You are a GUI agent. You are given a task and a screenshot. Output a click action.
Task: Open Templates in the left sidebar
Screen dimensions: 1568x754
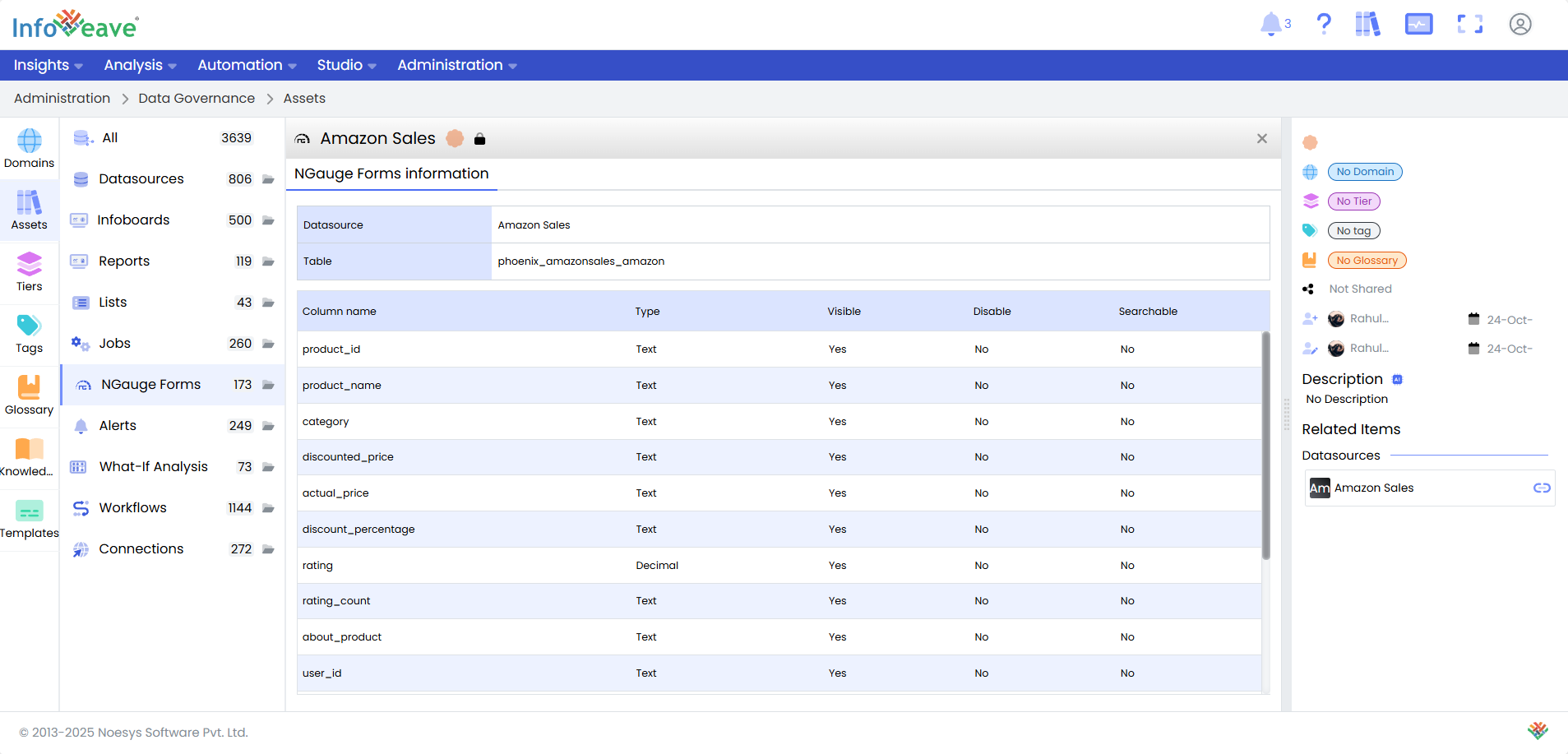[30, 519]
